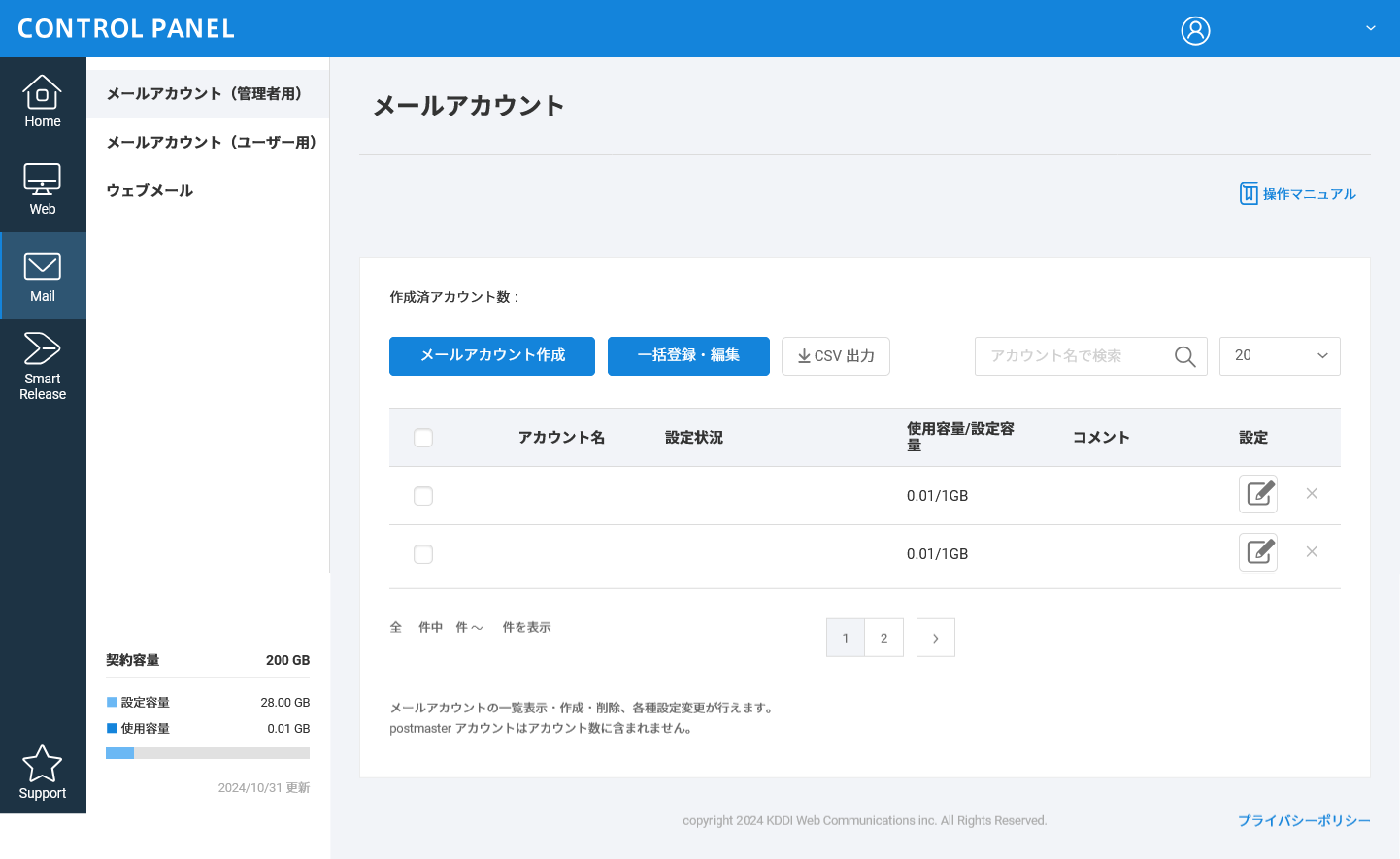This screenshot has height=859, width=1400.
Task: Delete the second mail account row
Action: [x=1312, y=552]
